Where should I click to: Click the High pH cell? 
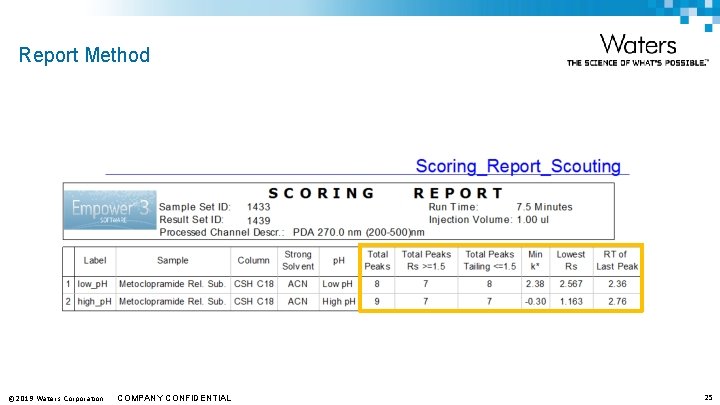click(x=339, y=302)
